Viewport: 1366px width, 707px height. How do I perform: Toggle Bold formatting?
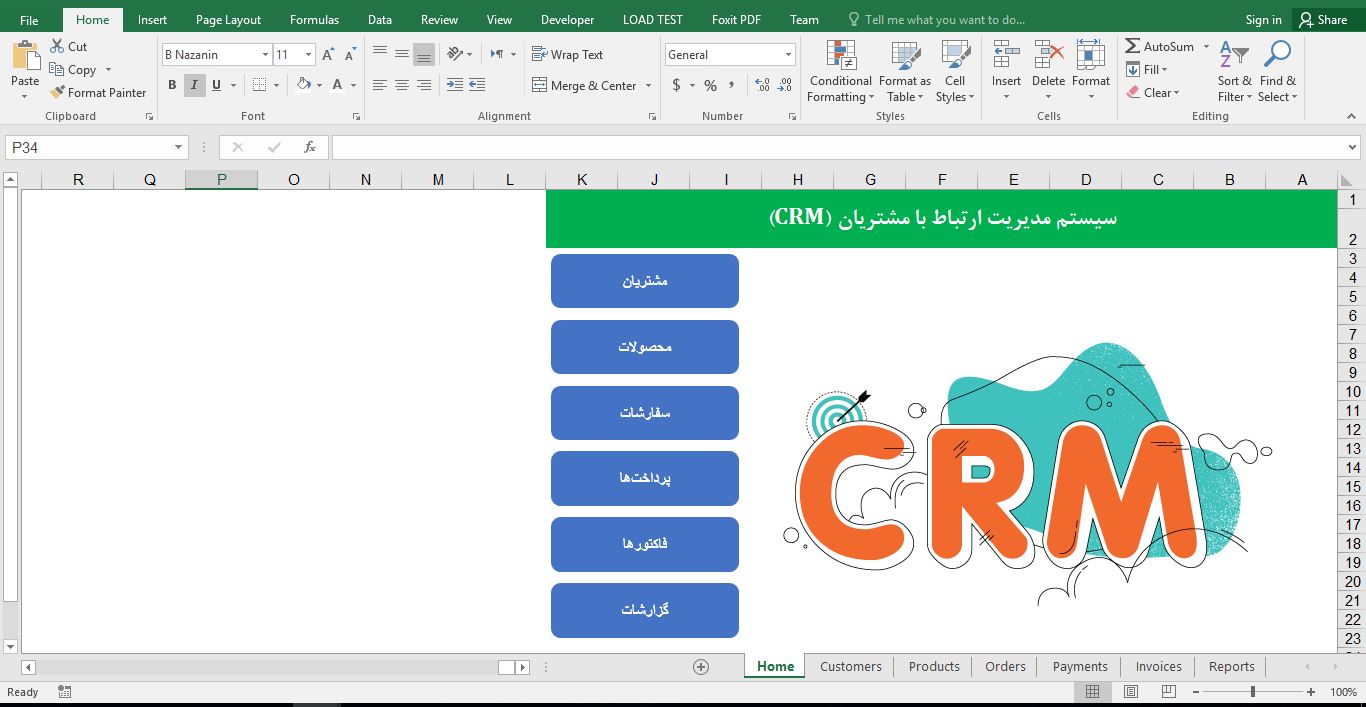(172, 85)
